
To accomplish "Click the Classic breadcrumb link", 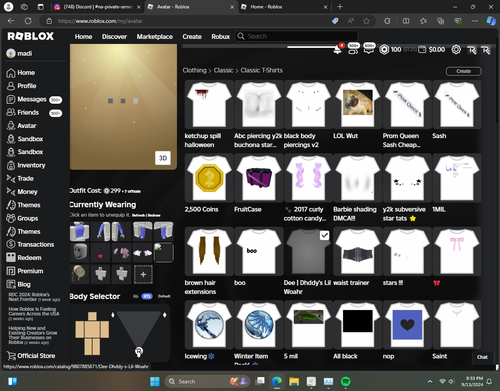I will pos(223,70).
